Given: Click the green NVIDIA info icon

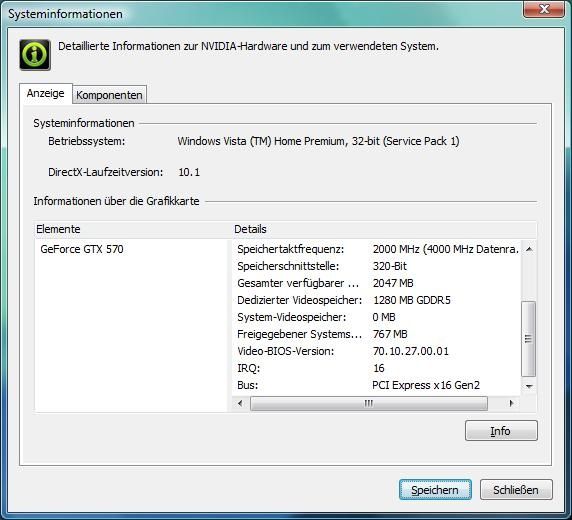Looking at the screenshot, I should coord(35,55).
